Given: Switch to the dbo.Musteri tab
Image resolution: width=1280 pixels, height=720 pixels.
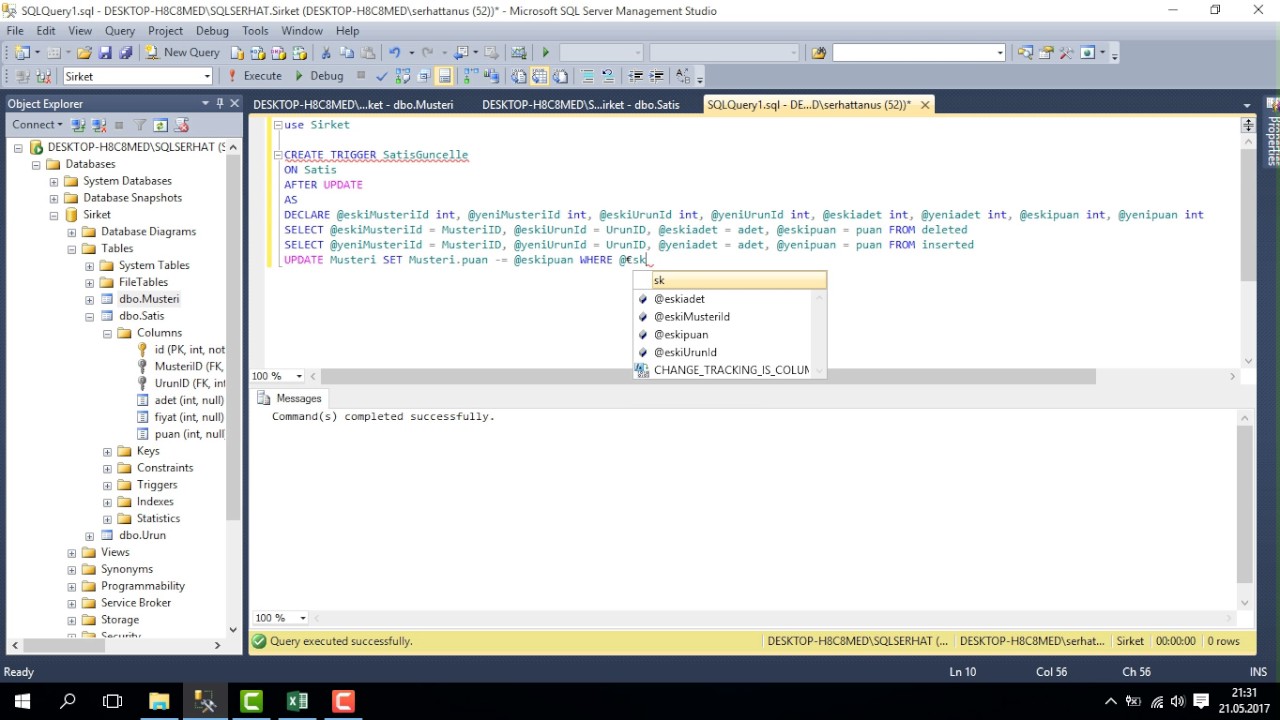Looking at the screenshot, I should (x=353, y=104).
